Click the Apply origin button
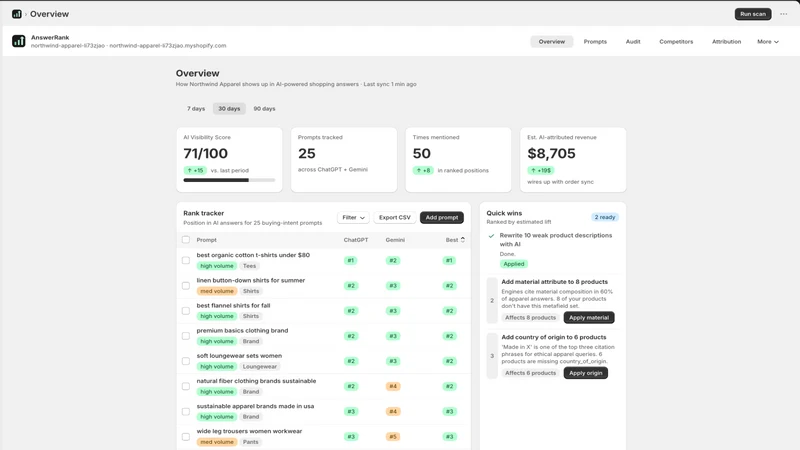 tap(585, 373)
